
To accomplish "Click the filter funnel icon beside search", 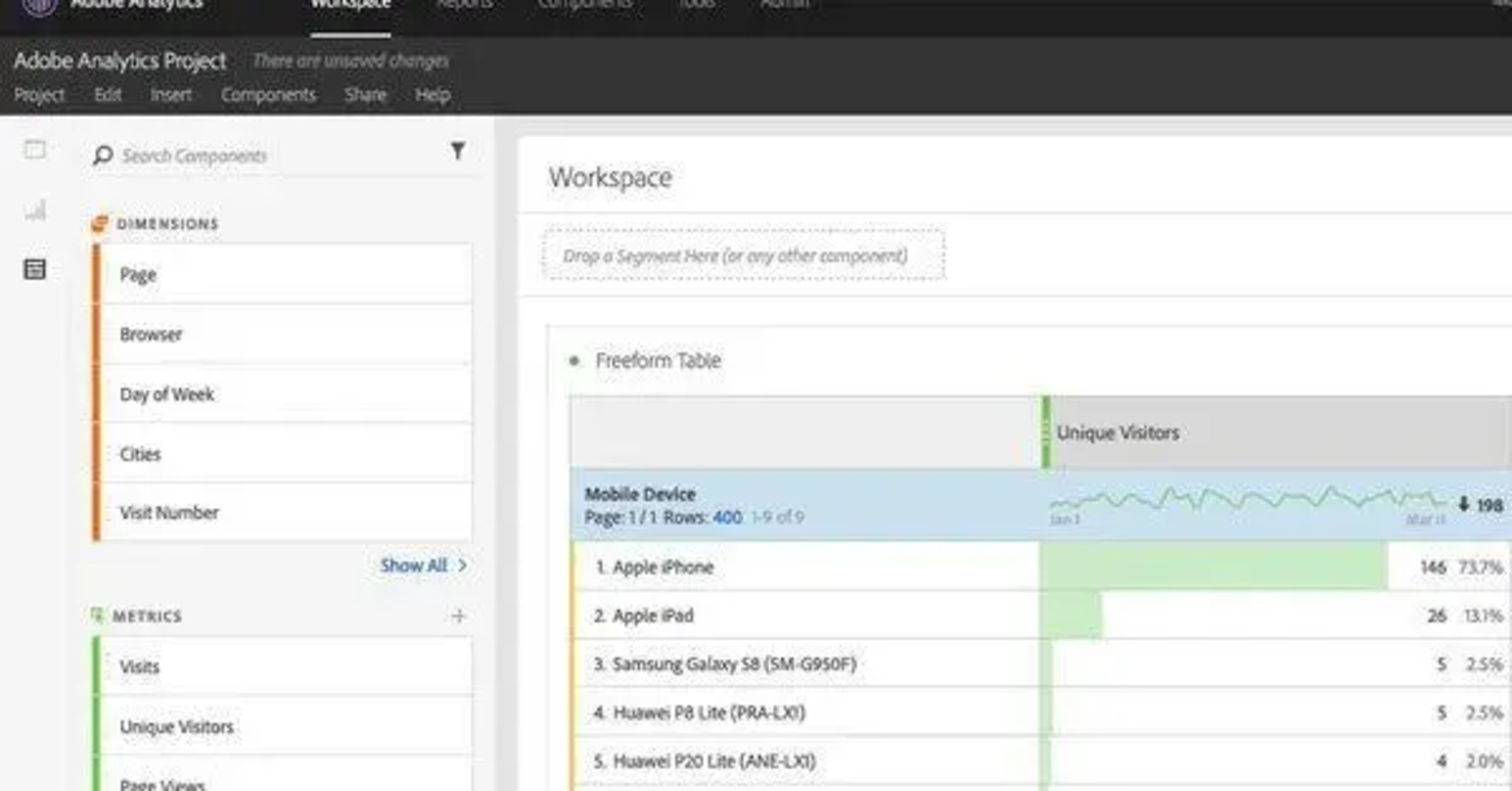I will [458, 151].
